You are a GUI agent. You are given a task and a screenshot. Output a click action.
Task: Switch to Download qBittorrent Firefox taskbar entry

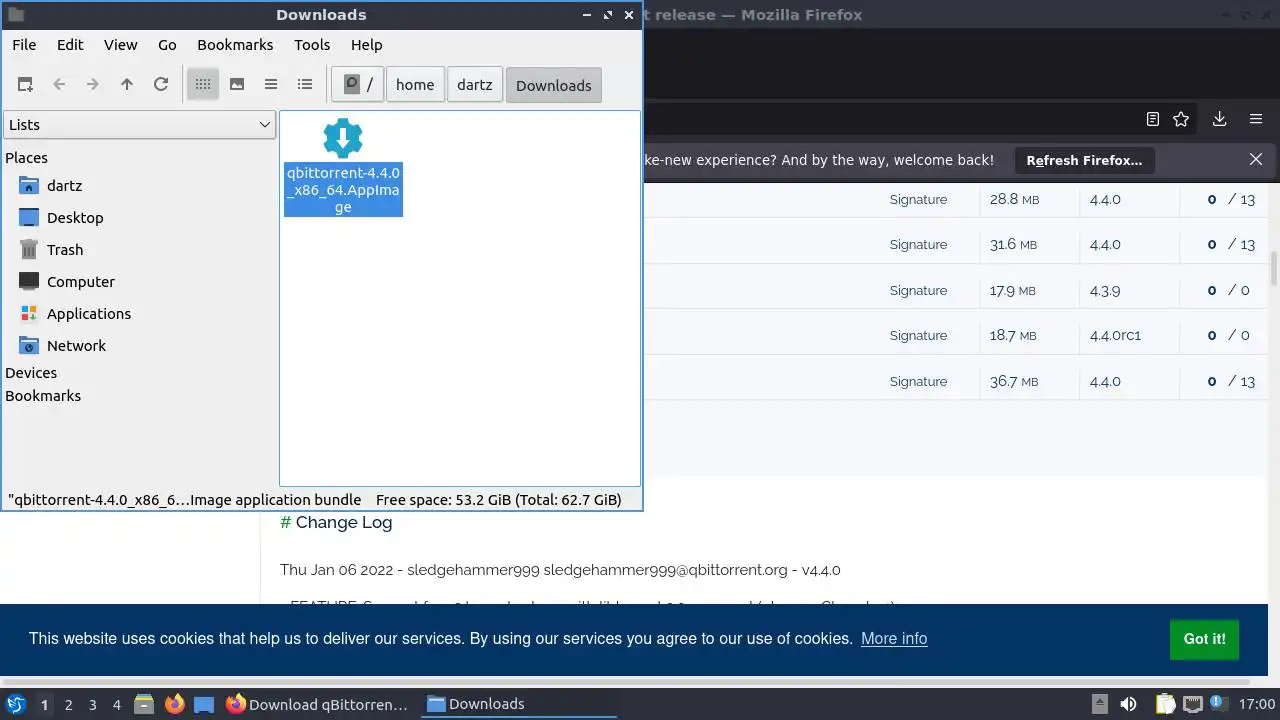pos(318,704)
